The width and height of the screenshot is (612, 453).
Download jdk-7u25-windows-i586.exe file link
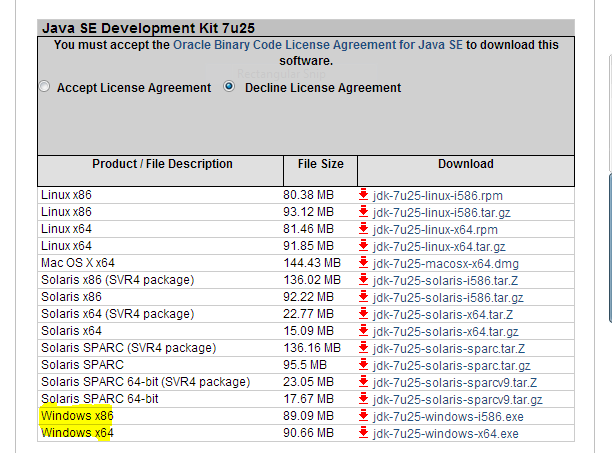click(448, 416)
